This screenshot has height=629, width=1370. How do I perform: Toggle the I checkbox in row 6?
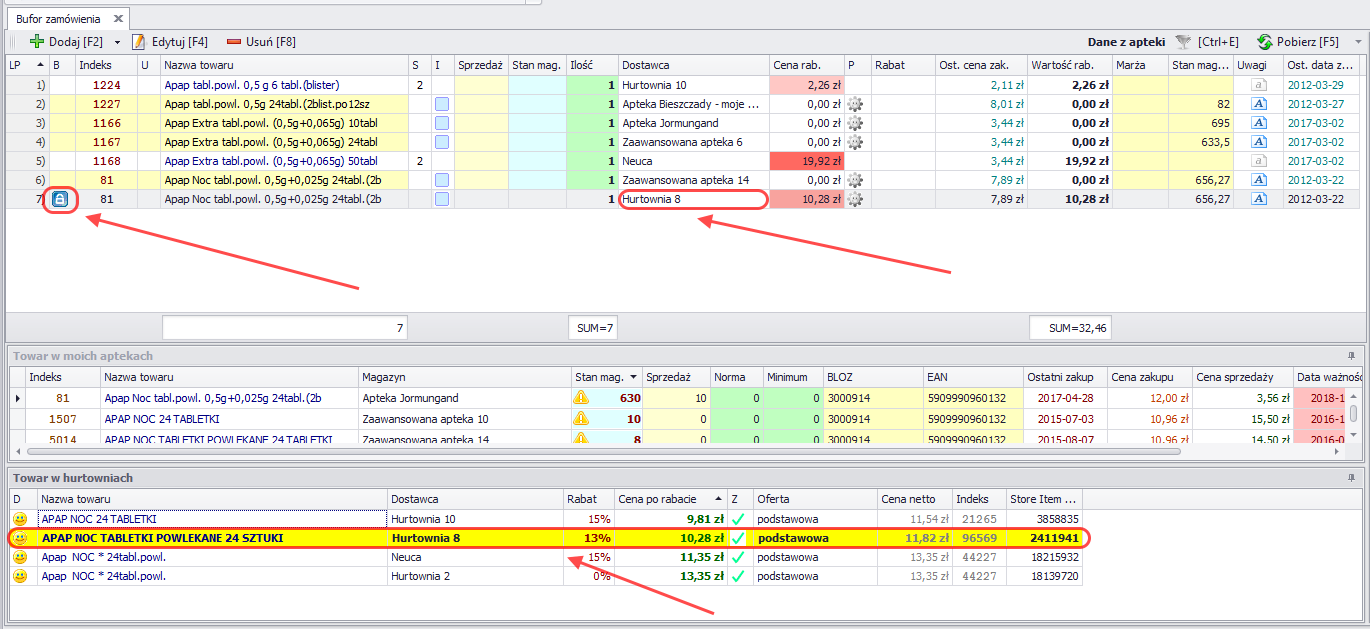click(441, 180)
